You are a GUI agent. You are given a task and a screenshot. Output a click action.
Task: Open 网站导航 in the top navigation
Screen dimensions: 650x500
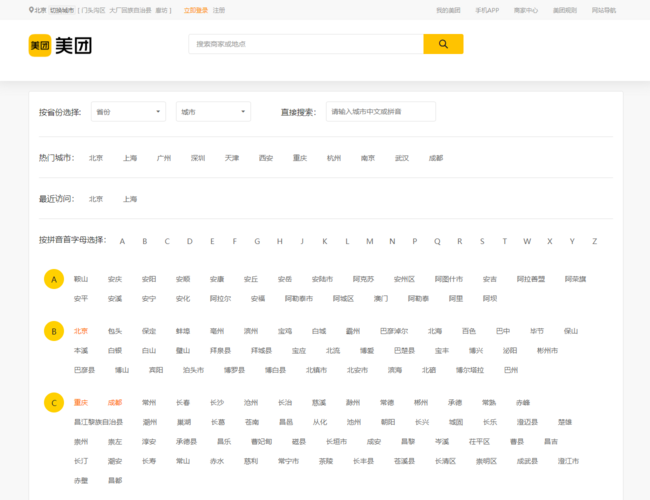coord(604,10)
